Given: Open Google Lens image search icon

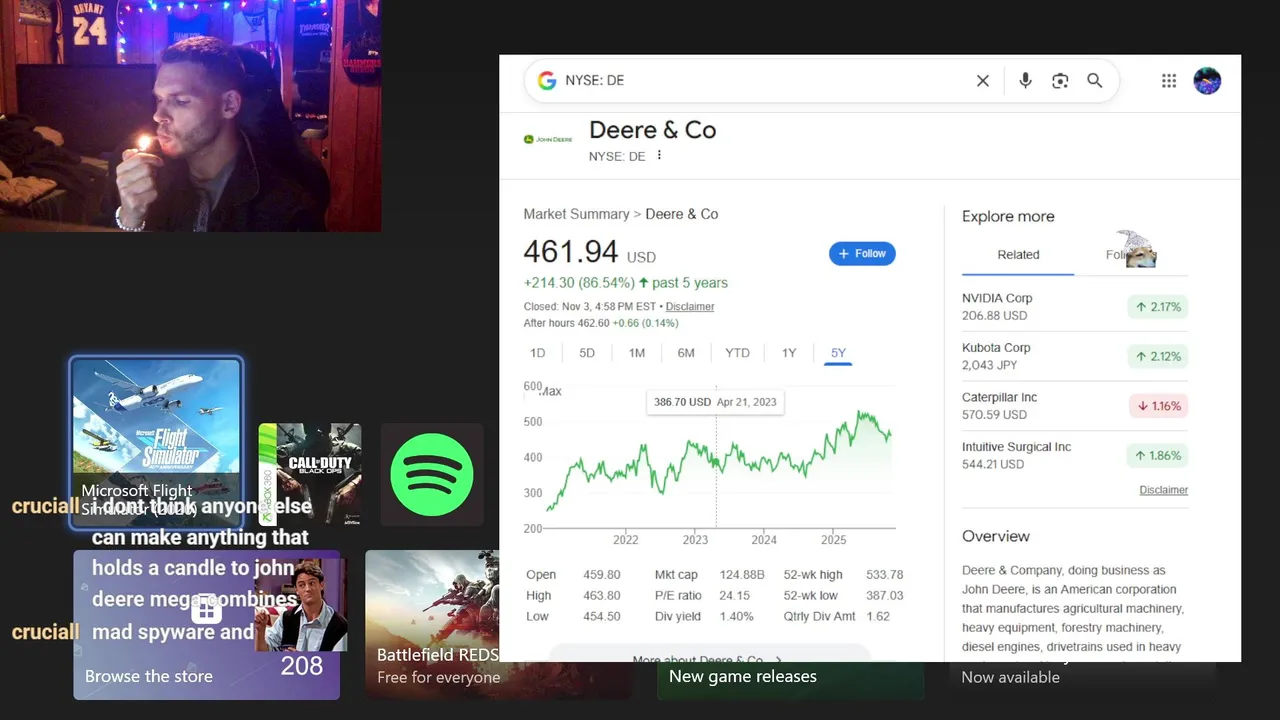Looking at the screenshot, I should click(x=1060, y=81).
